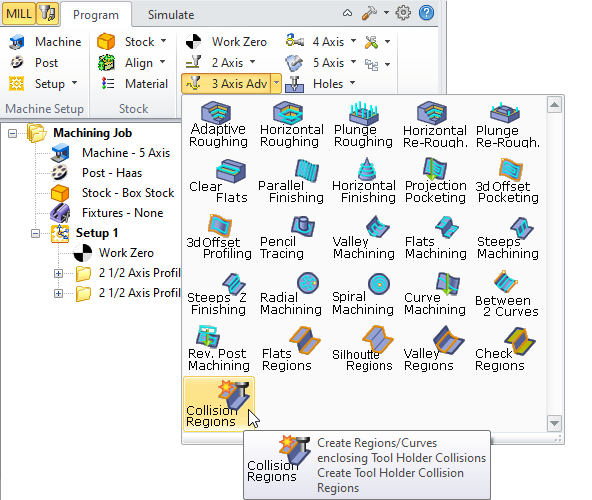Choose Curve Machining toolpath

click(435, 293)
